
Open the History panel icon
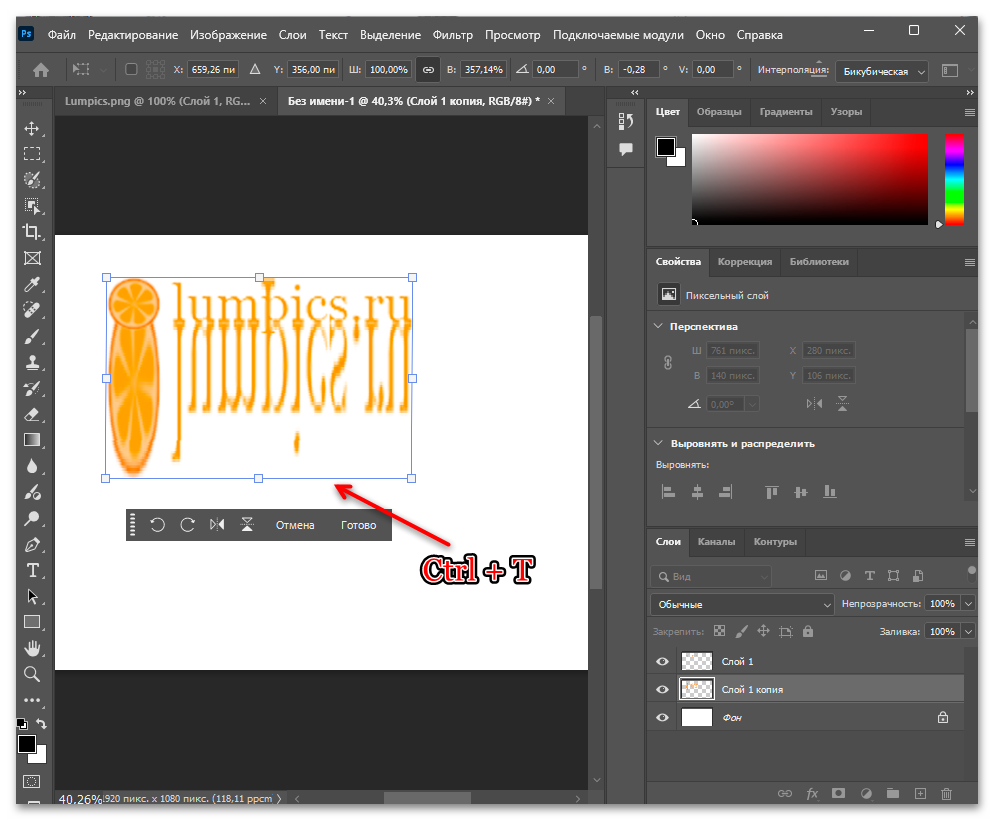click(626, 120)
